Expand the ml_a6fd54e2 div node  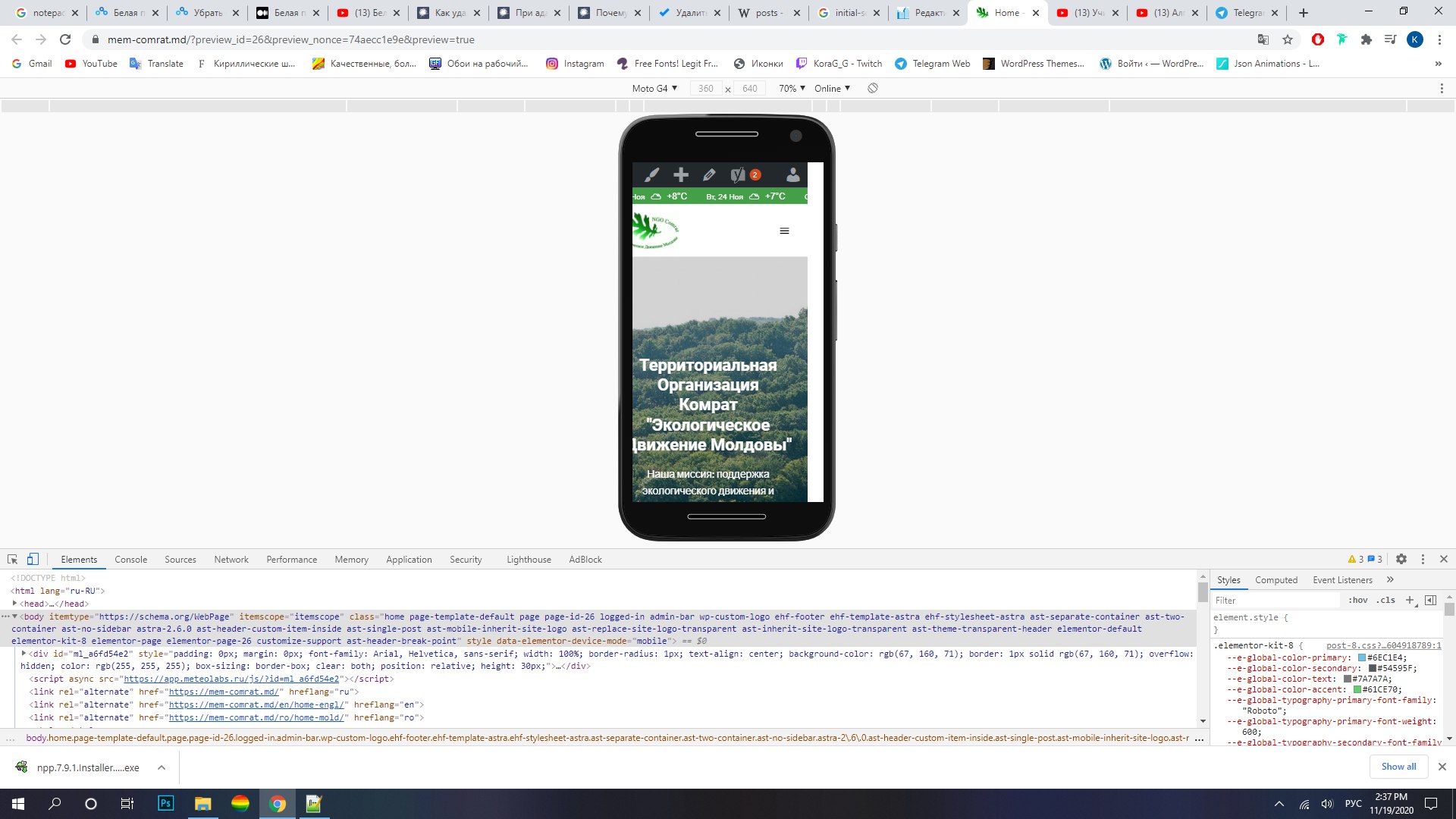[24, 653]
